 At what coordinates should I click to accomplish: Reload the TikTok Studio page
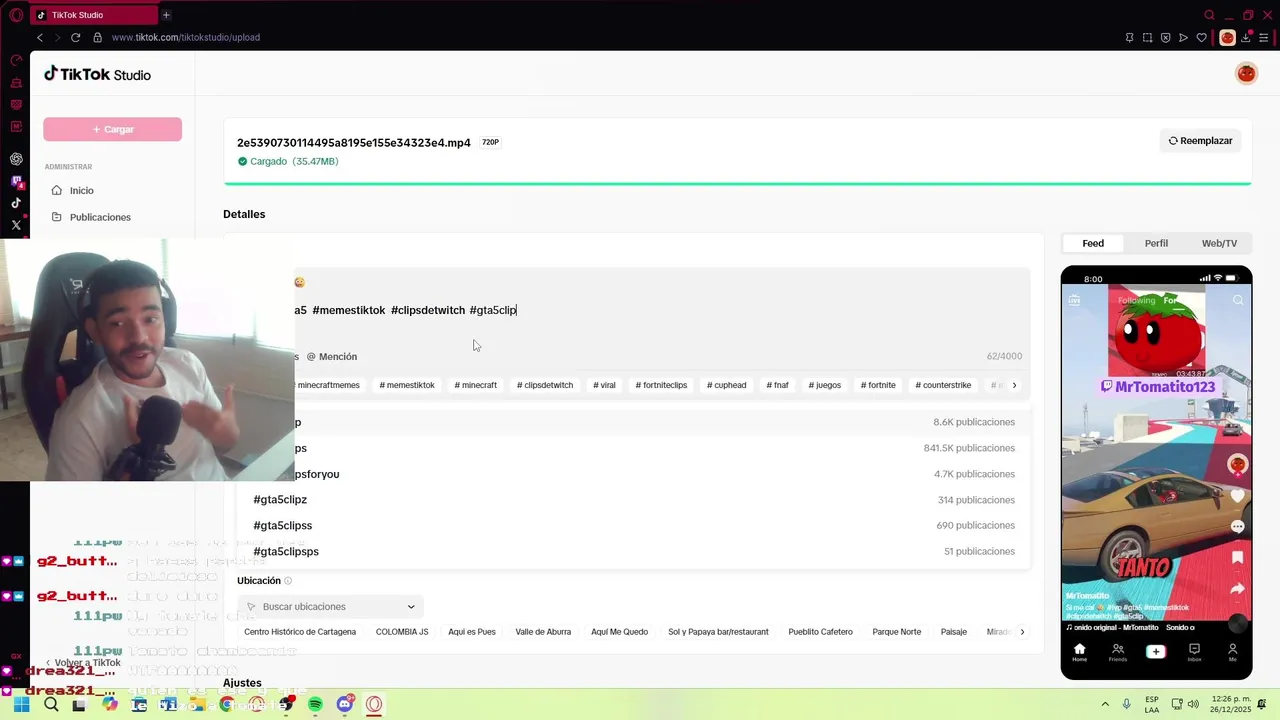click(x=75, y=37)
